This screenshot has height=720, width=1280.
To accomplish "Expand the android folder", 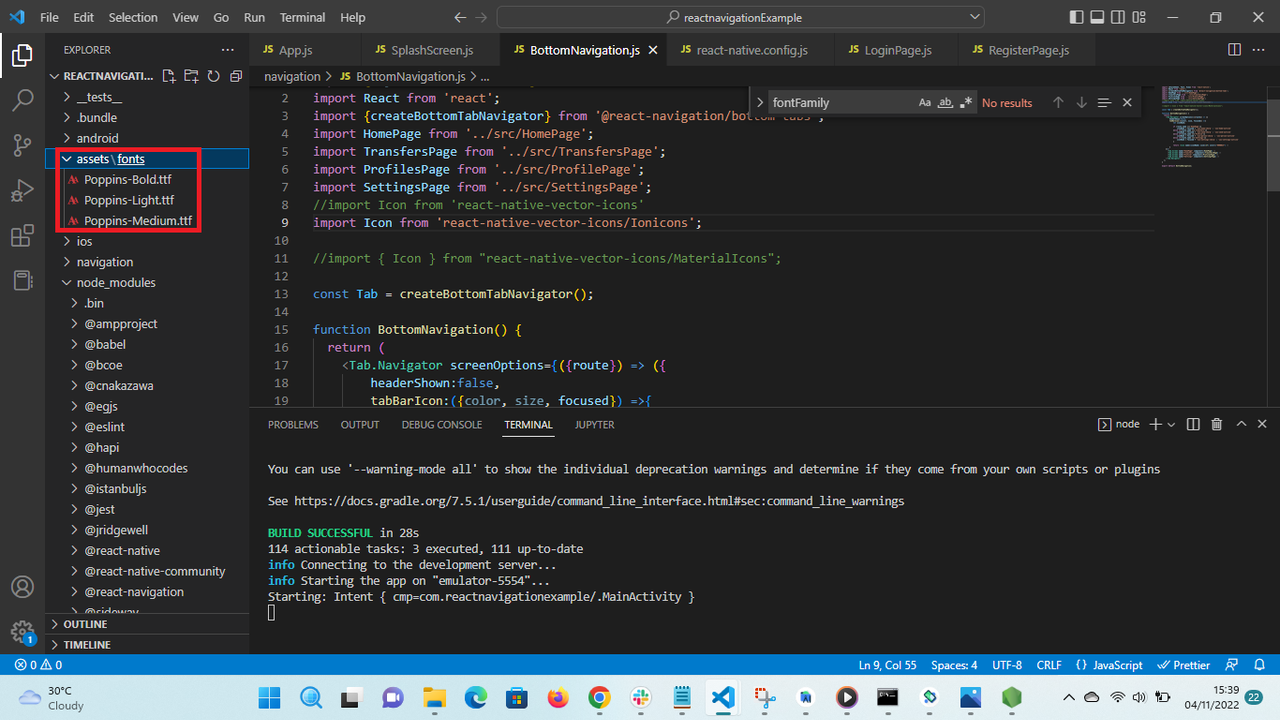I will tap(97, 138).
